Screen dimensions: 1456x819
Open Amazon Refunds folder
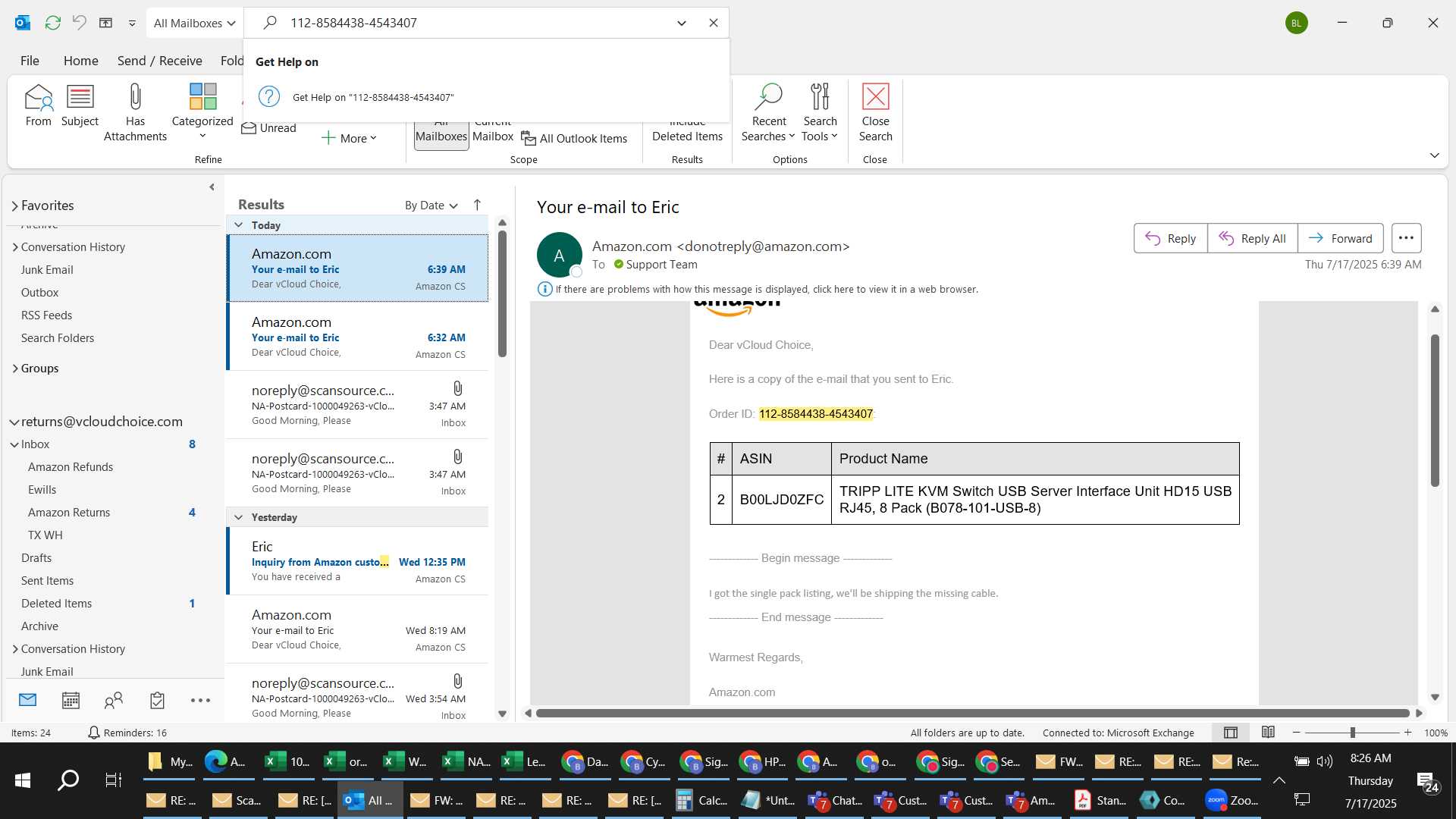tap(71, 467)
